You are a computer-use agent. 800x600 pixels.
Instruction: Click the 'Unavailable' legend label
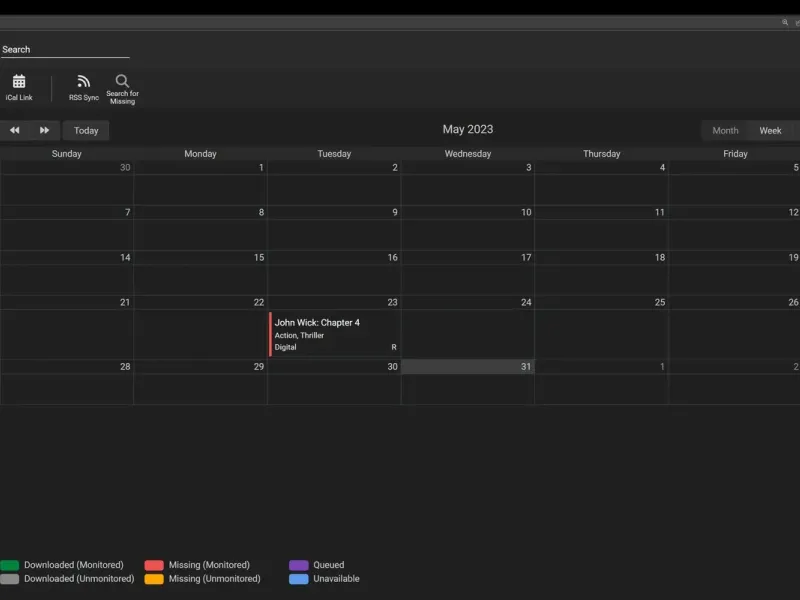[336, 579]
